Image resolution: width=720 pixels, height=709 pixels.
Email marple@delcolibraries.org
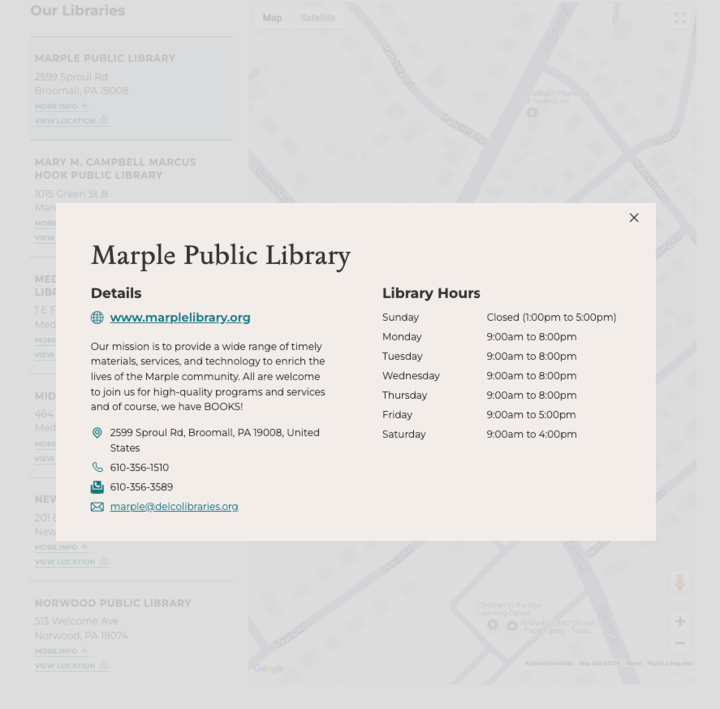pyautogui.click(x=174, y=506)
